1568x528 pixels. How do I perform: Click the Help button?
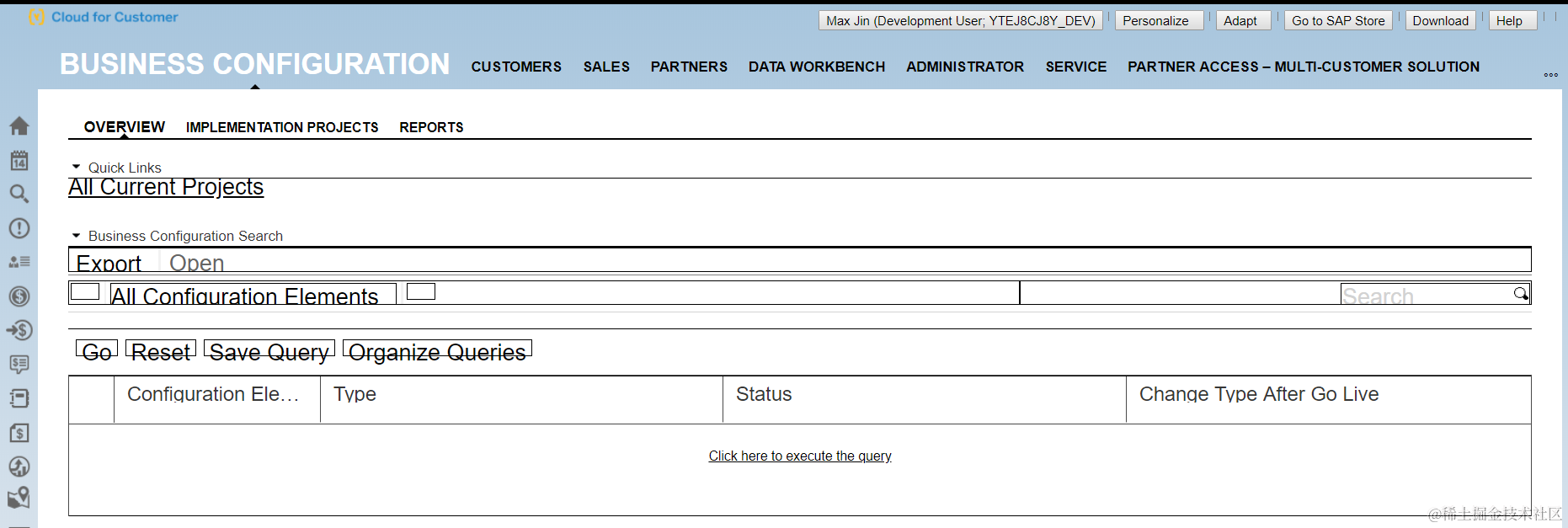[1512, 21]
